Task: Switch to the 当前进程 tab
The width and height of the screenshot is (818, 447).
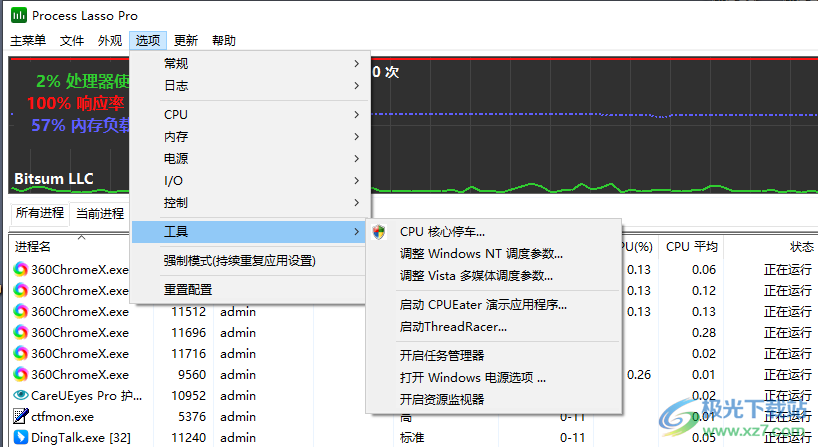Action: coord(100,213)
